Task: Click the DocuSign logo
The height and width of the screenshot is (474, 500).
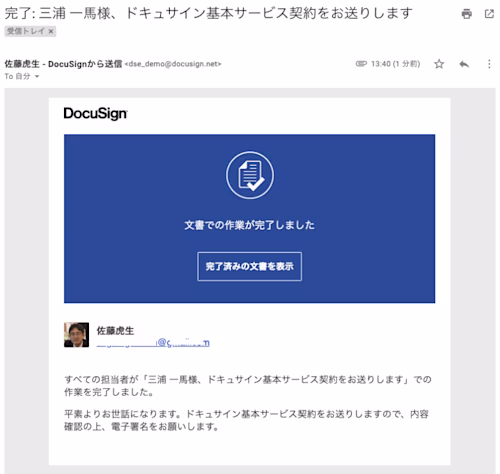Action: tap(95, 113)
